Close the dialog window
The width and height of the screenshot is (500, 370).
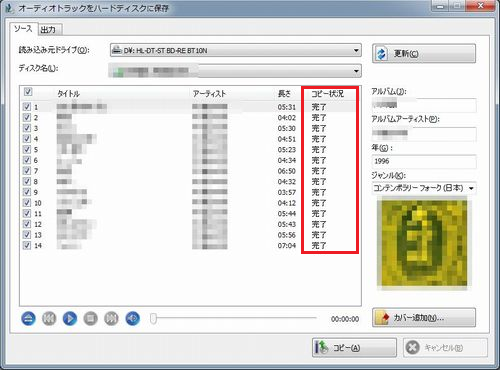click(480, 6)
